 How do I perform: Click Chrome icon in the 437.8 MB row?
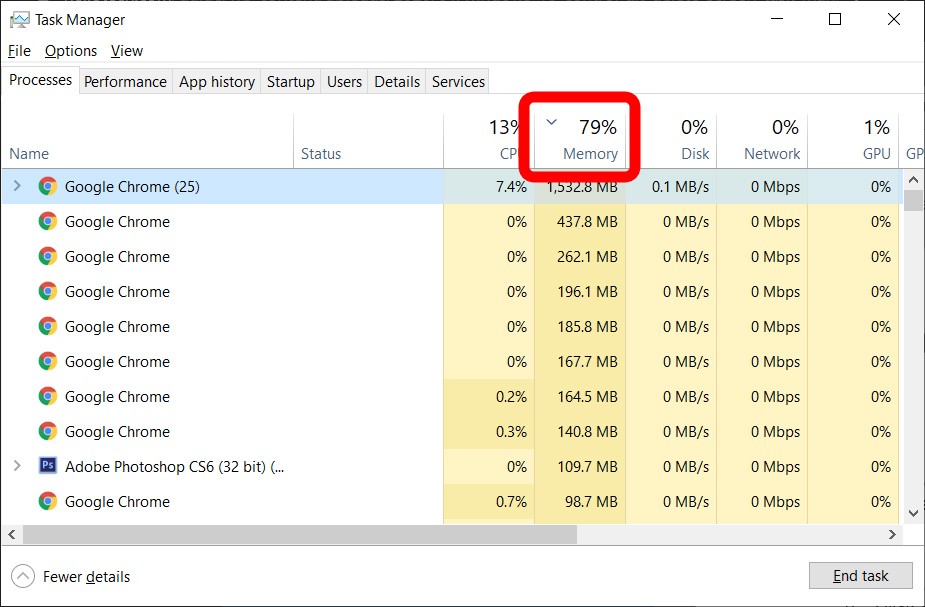(47, 221)
